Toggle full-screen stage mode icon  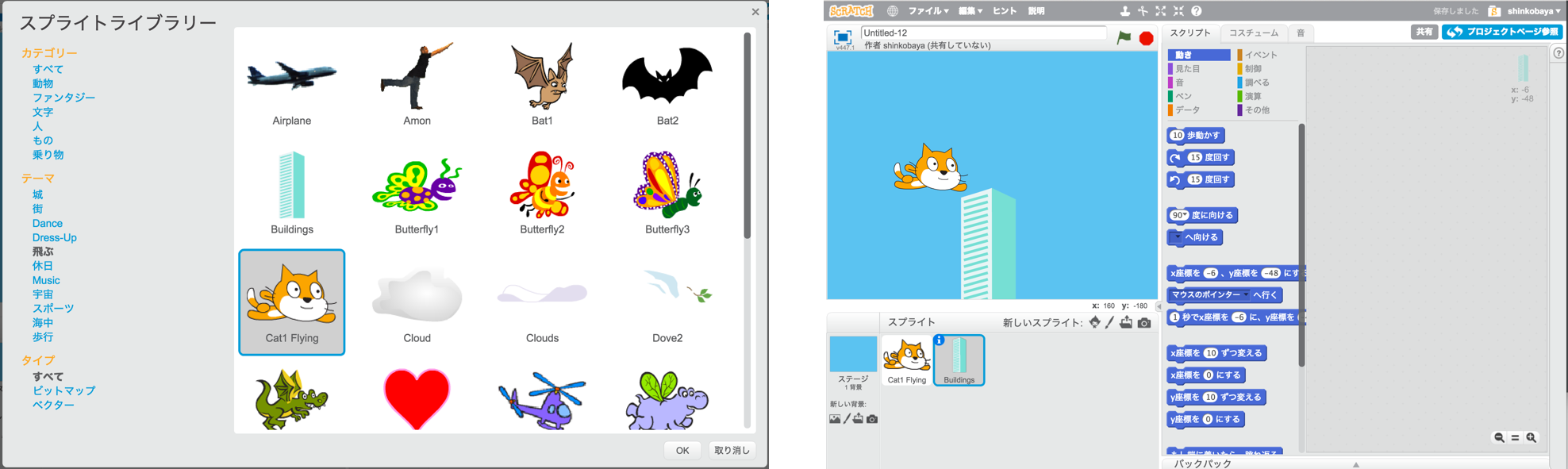[x=843, y=37]
